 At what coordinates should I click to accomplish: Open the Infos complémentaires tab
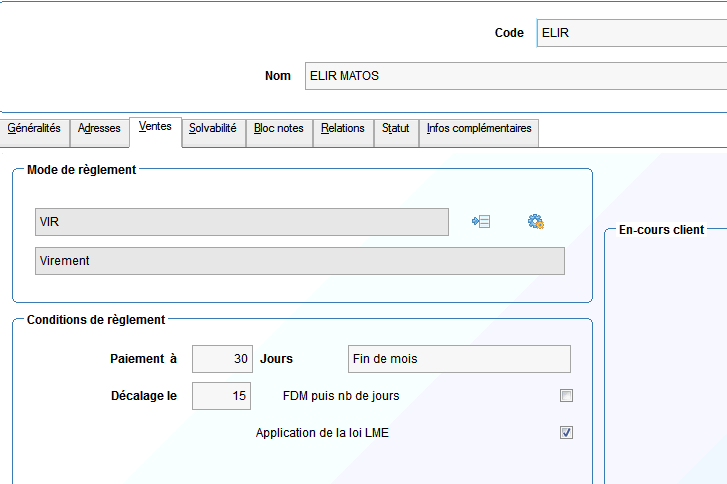479,129
